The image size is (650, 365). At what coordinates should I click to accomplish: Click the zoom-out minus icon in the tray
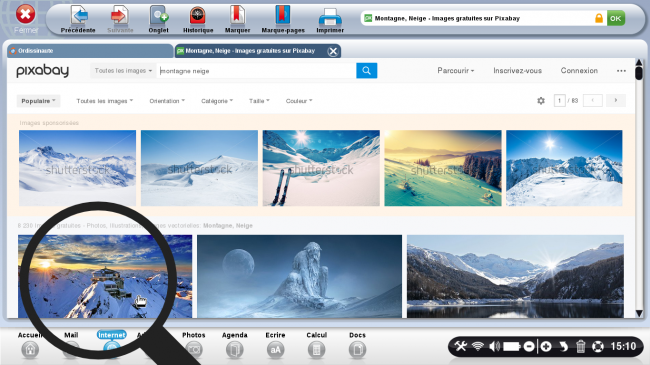(529, 346)
